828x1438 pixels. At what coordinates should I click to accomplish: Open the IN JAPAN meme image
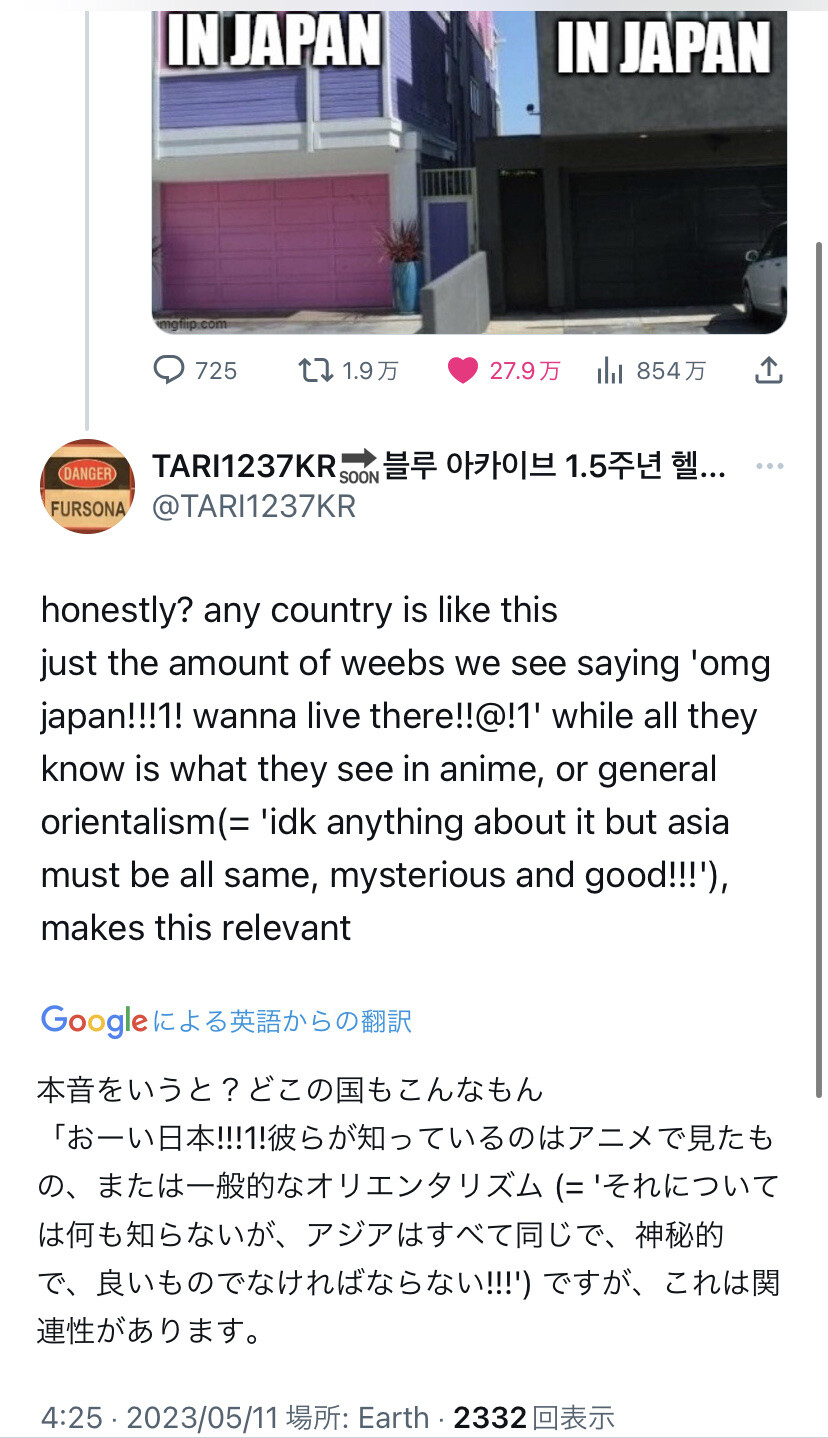(469, 172)
